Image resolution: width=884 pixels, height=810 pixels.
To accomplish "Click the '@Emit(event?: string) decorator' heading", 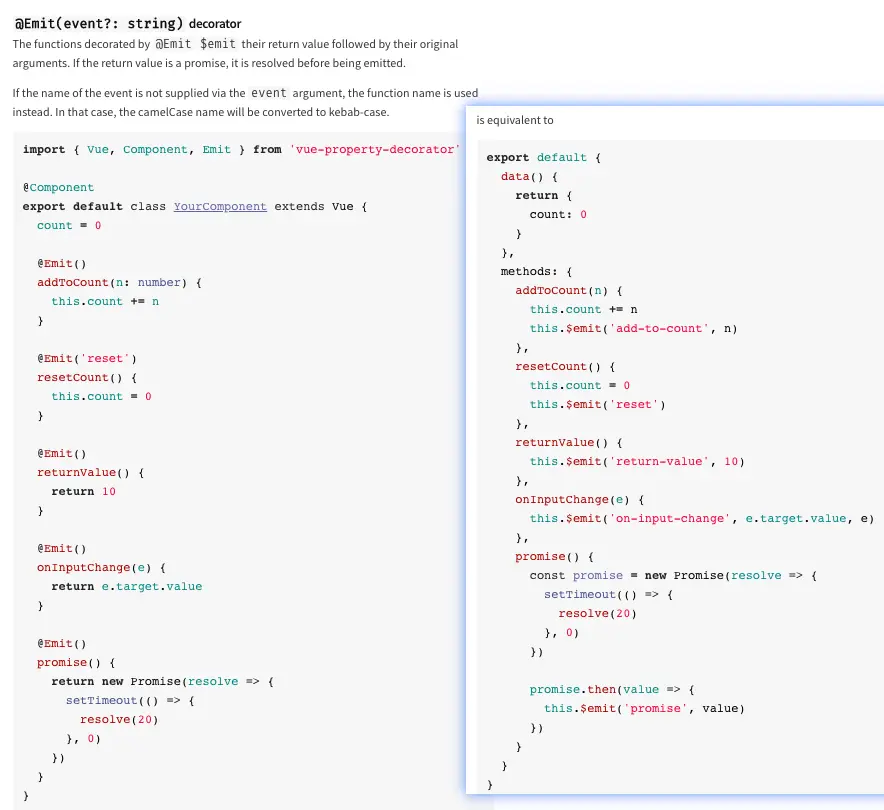I will point(128,24).
